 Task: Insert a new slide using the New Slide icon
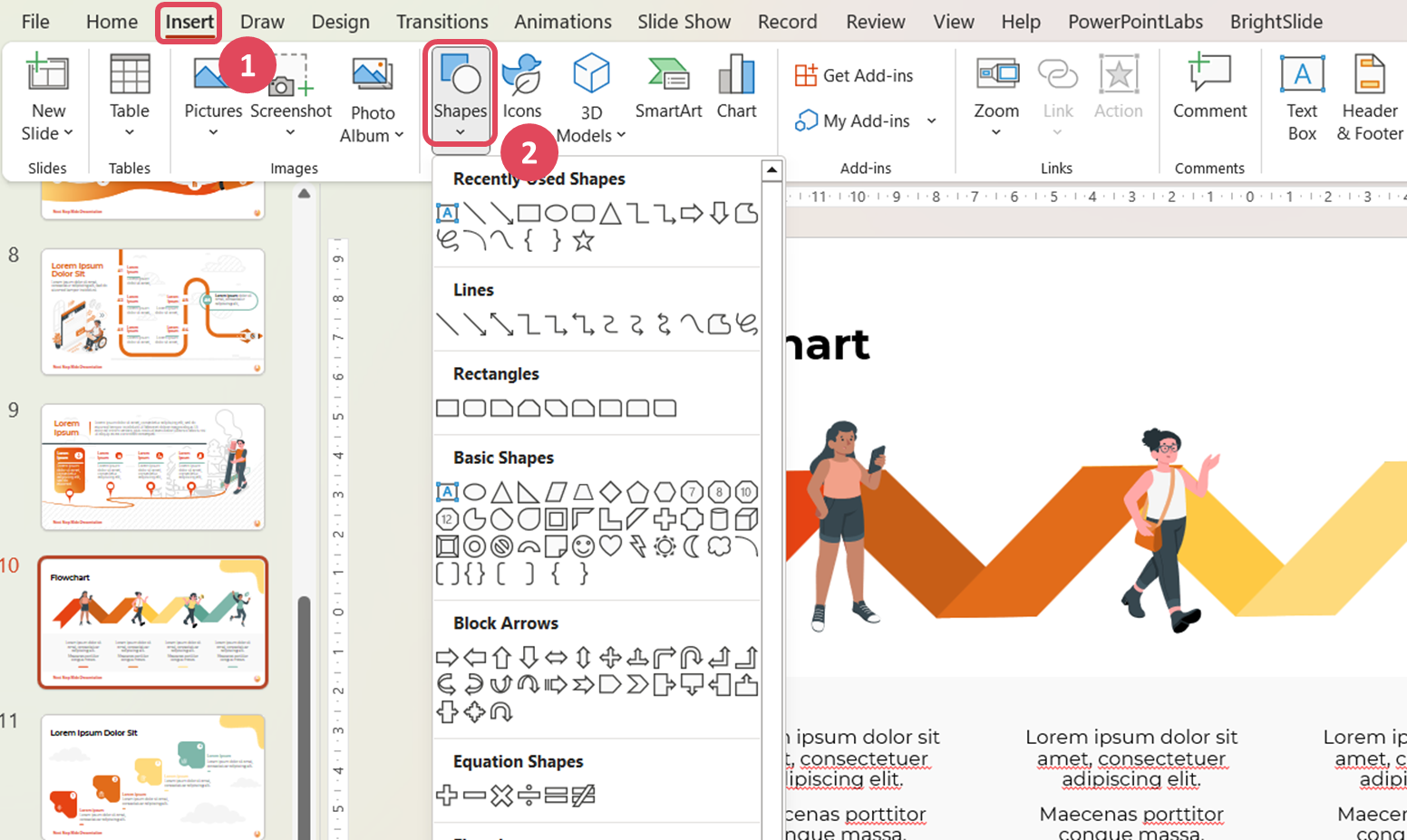48,74
